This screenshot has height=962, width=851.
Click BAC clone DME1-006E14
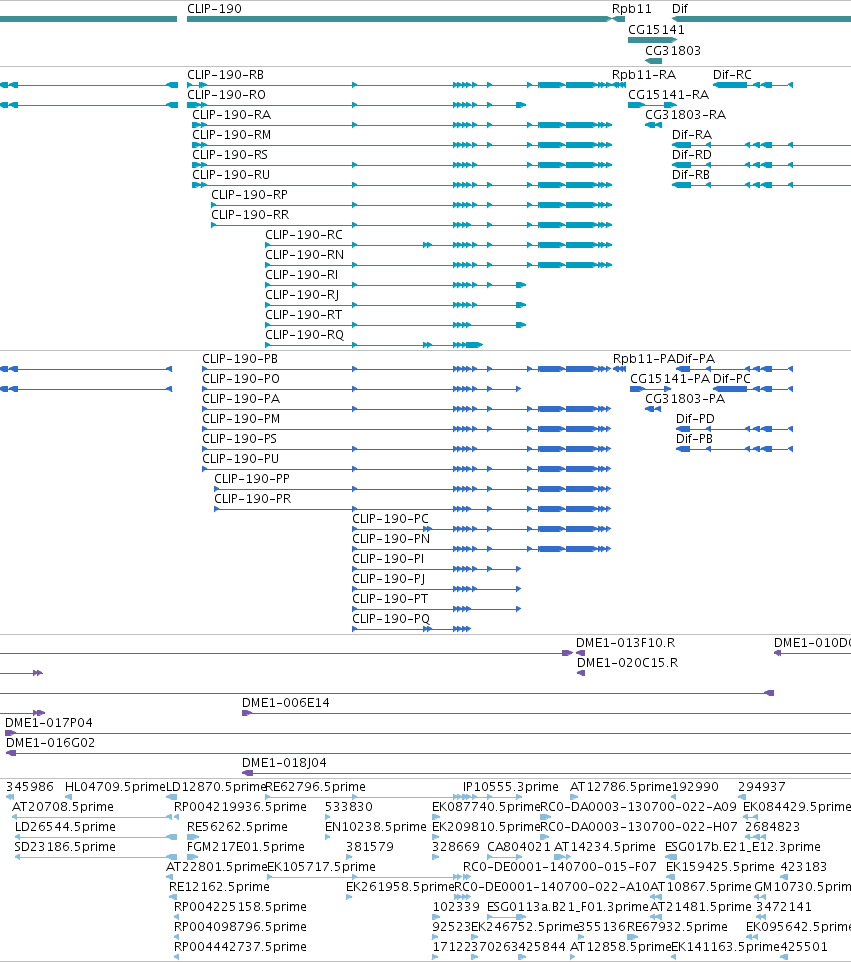[x=285, y=702]
